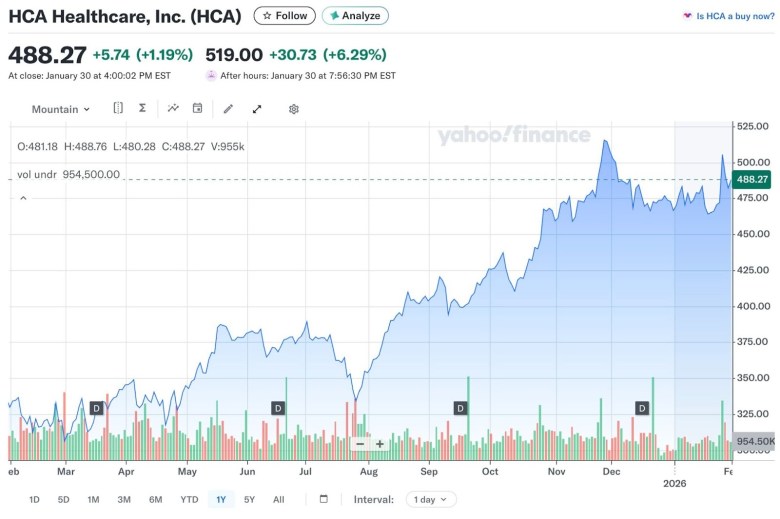780x519 pixels.
Task: Select the YTD range tab
Action: 189,499
